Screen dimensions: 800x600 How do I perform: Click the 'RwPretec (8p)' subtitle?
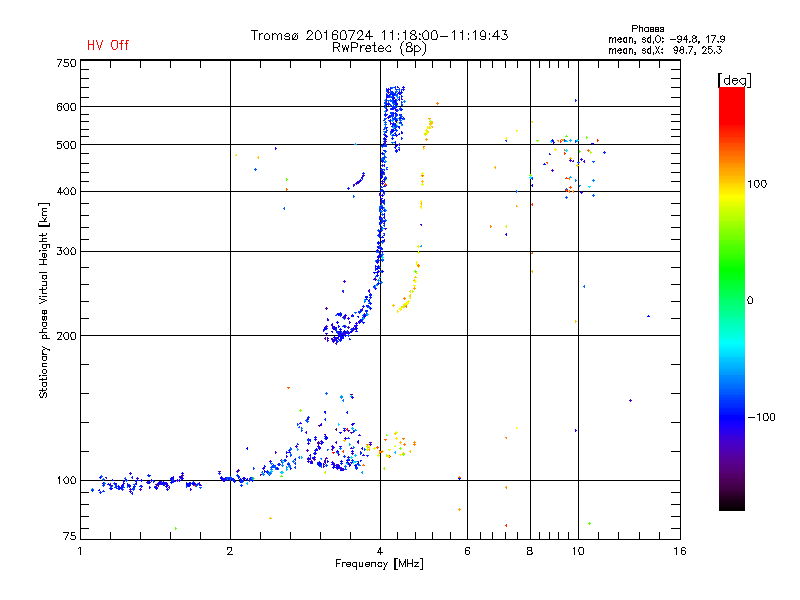tap(379, 48)
